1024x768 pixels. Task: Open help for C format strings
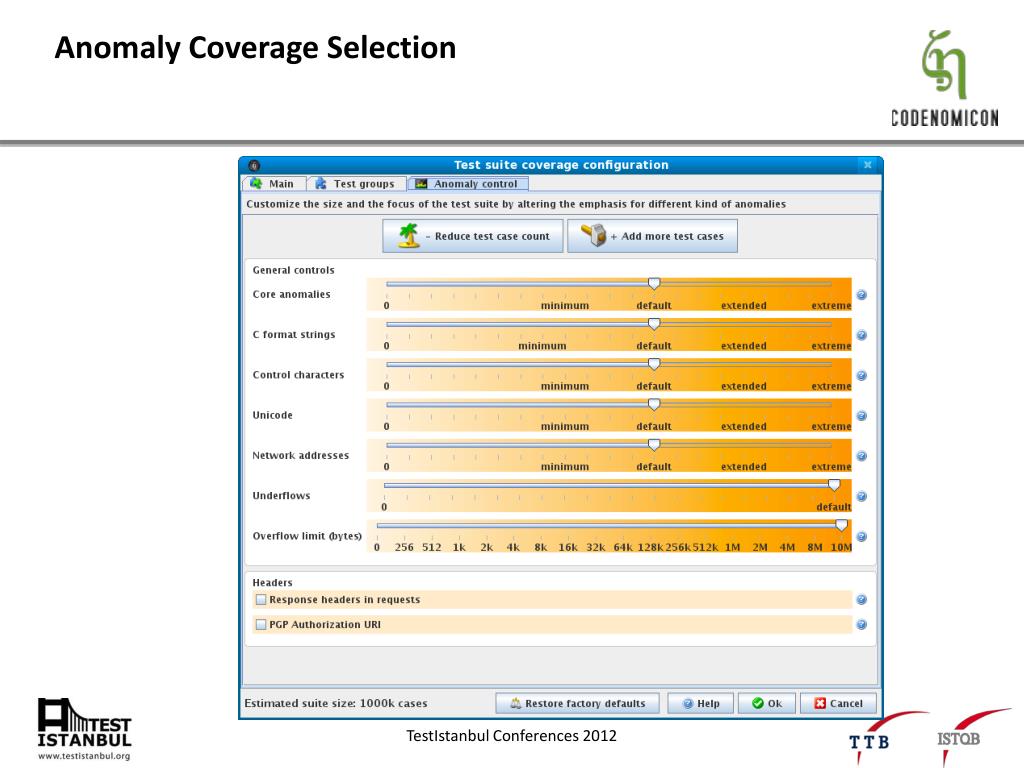click(861, 335)
